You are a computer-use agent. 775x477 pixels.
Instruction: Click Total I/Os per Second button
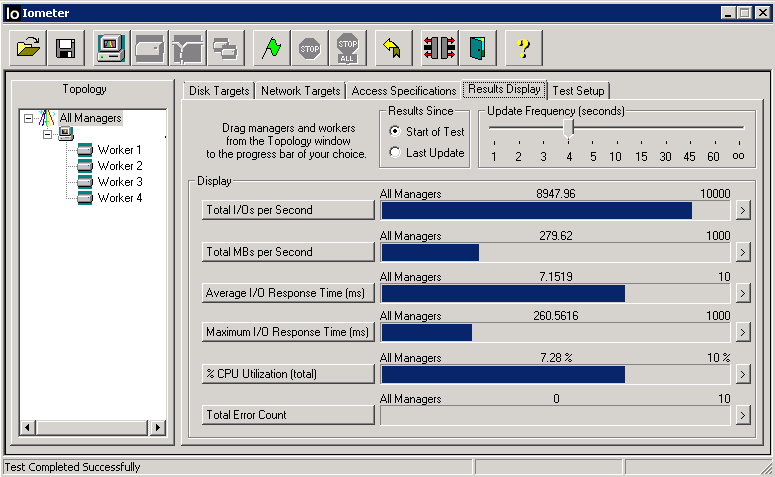(288, 210)
